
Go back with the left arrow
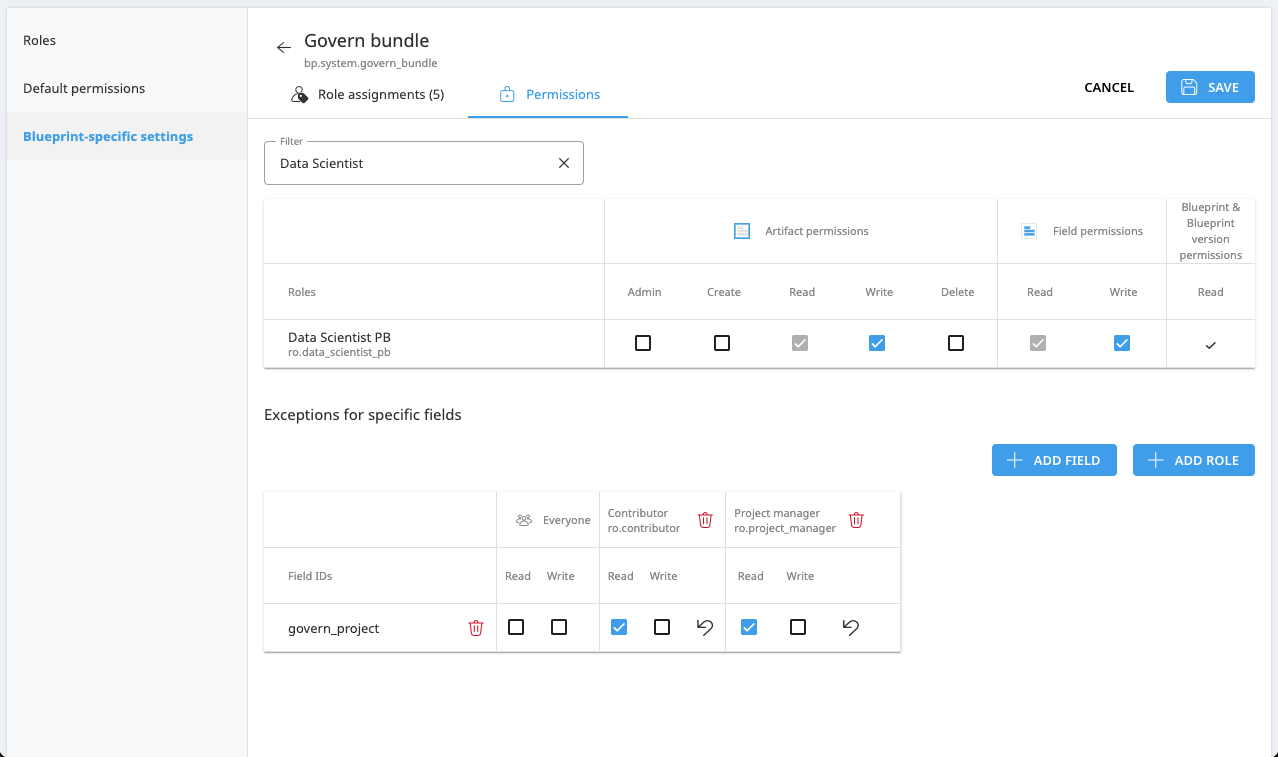coord(283,46)
